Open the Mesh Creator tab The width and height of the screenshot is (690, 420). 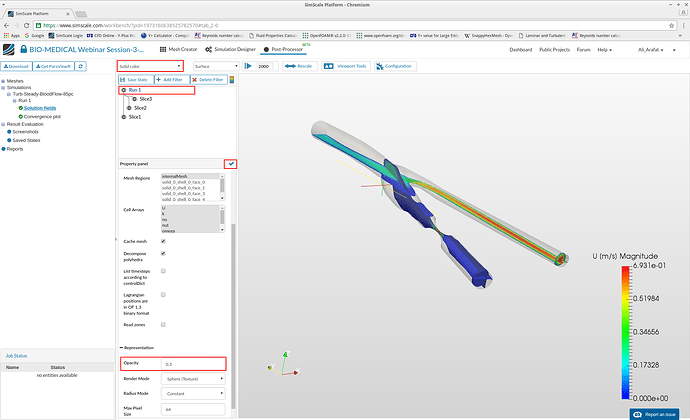coord(178,49)
